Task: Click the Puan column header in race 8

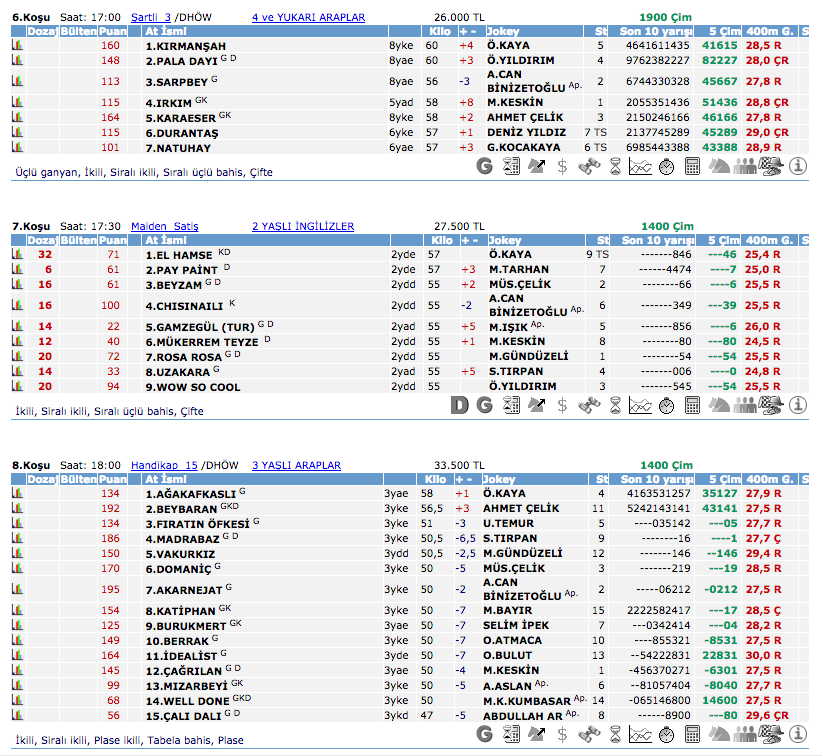Action: (x=112, y=479)
